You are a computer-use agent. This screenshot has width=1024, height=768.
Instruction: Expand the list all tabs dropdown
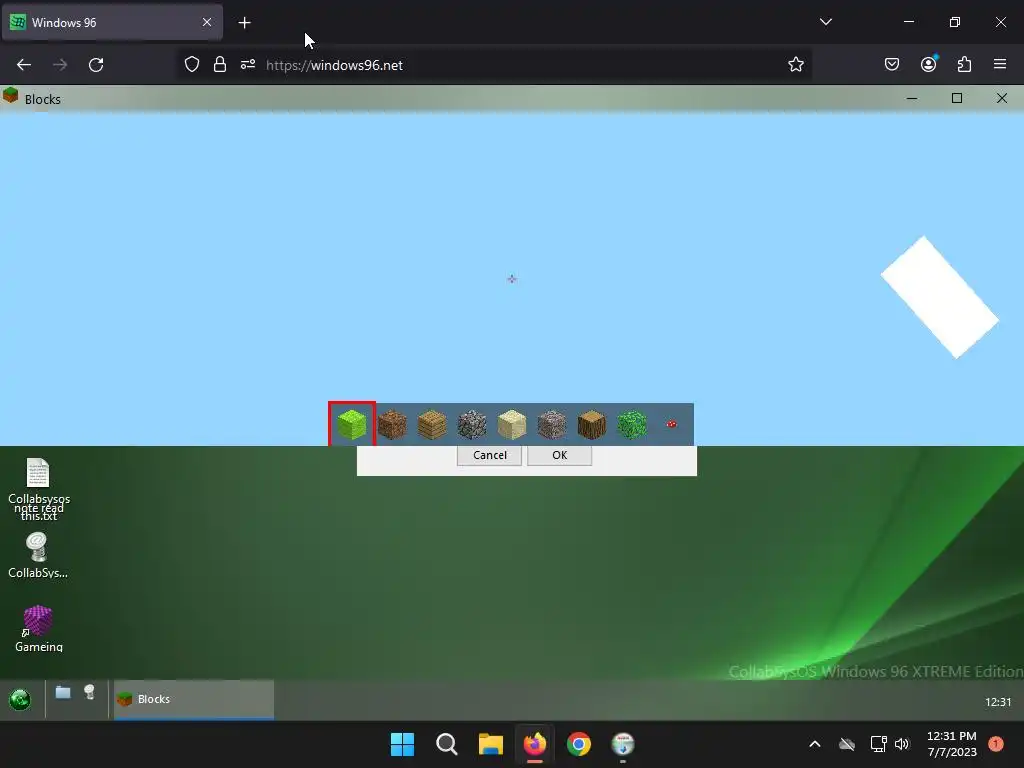pos(826,22)
